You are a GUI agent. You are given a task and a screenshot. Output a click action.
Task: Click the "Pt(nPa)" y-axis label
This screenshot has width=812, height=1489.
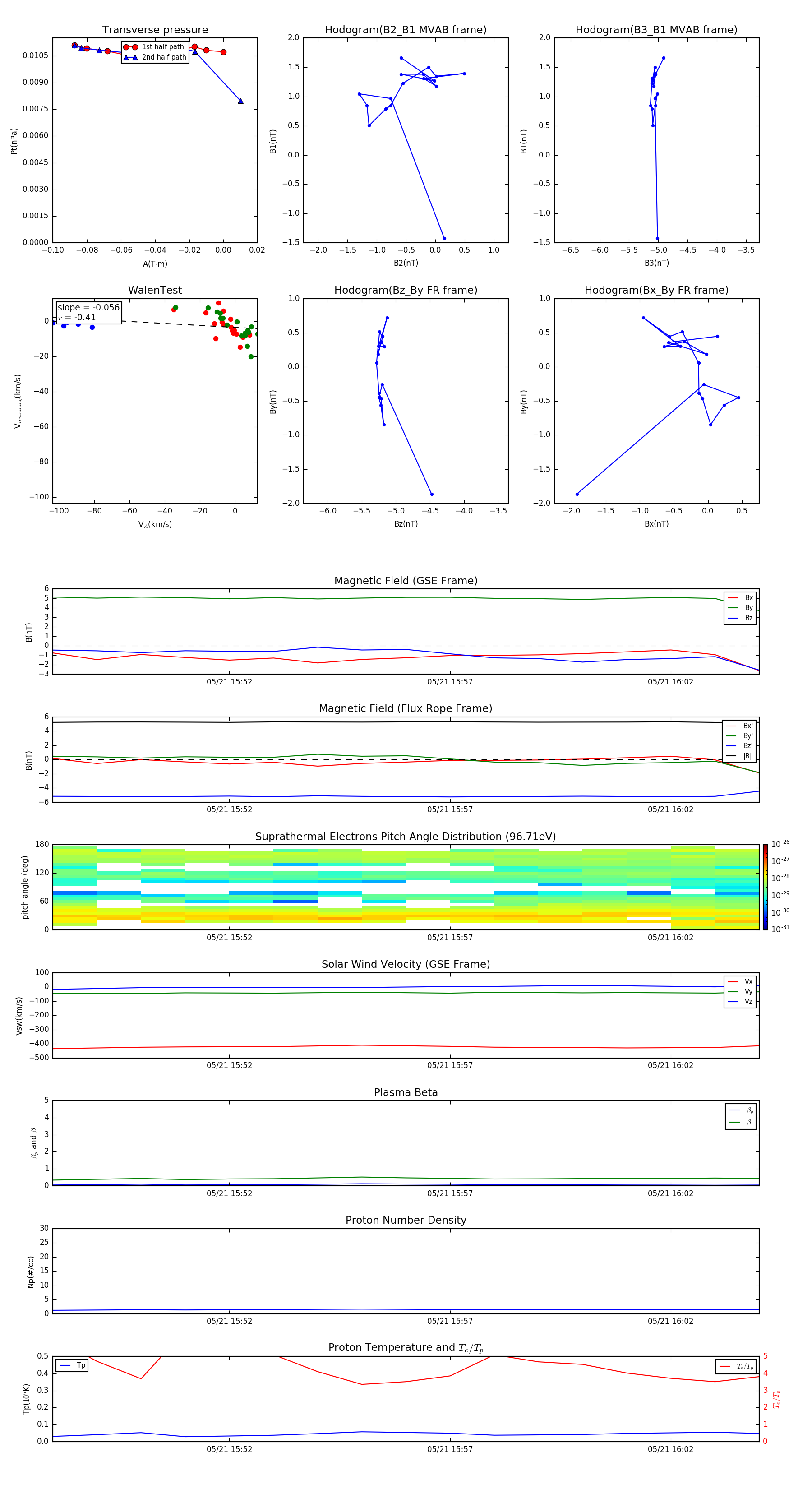point(14,141)
